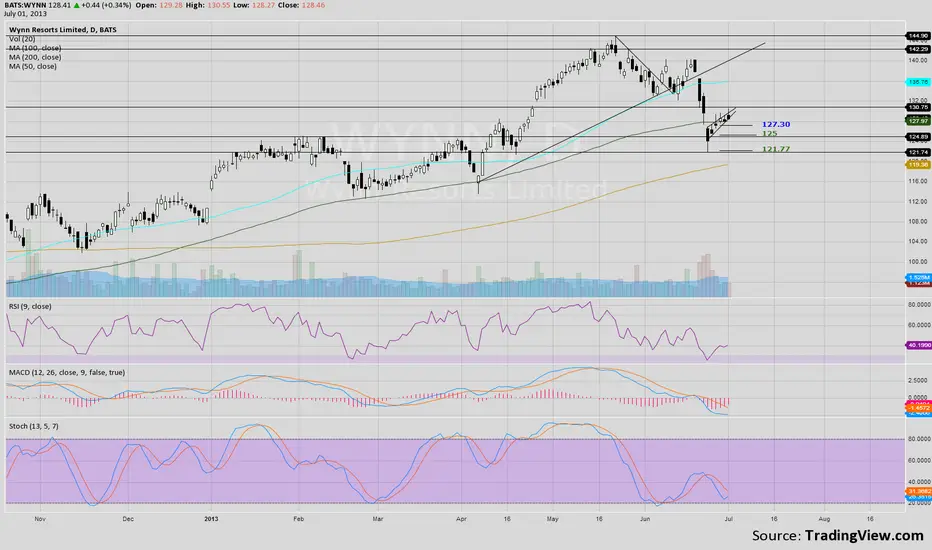Click the 80.0000 level on Stoch axis
This screenshot has width=932, height=550.
tap(920, 439)
